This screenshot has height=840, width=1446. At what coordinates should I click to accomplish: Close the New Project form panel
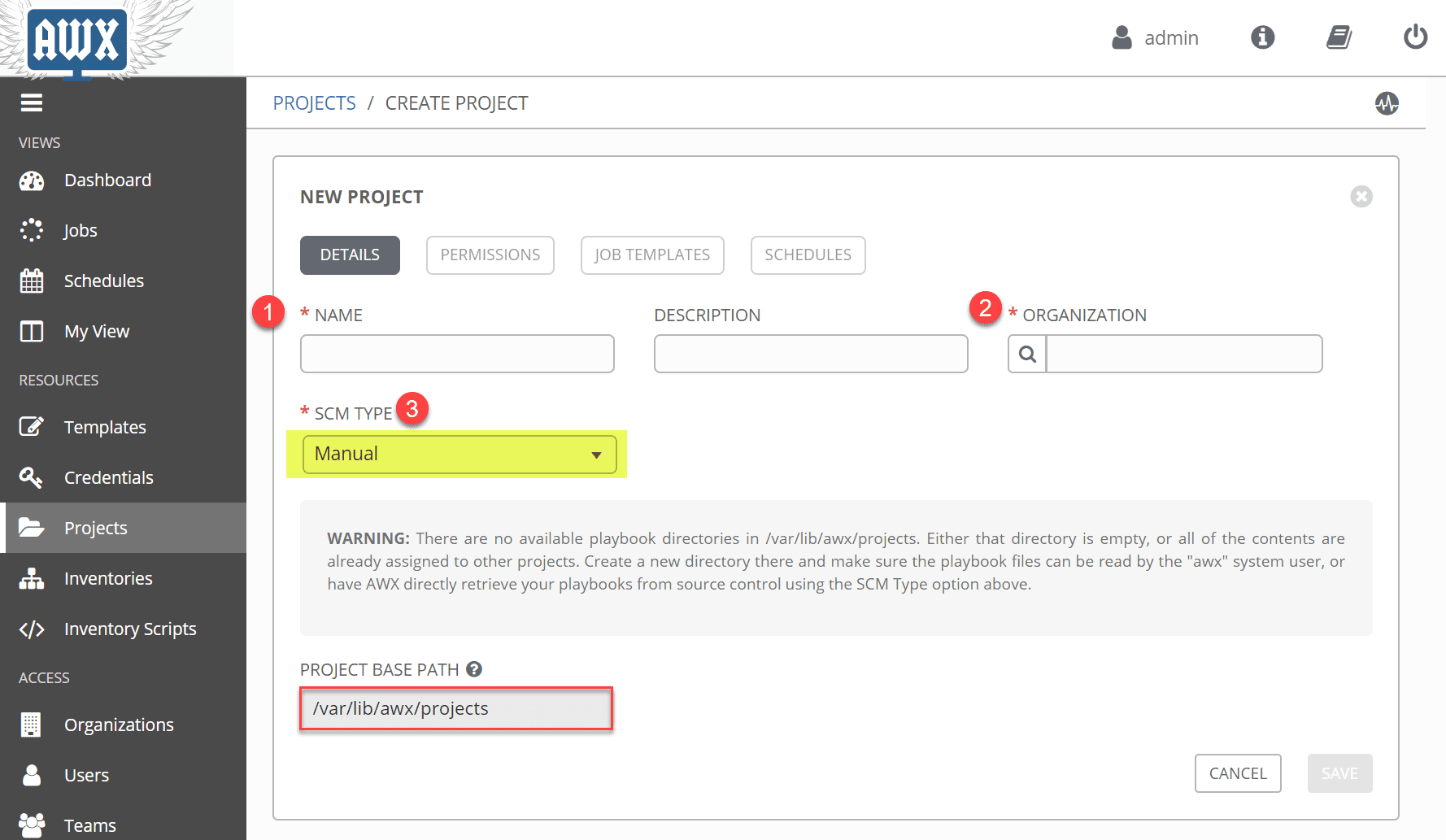[1361, 197]
